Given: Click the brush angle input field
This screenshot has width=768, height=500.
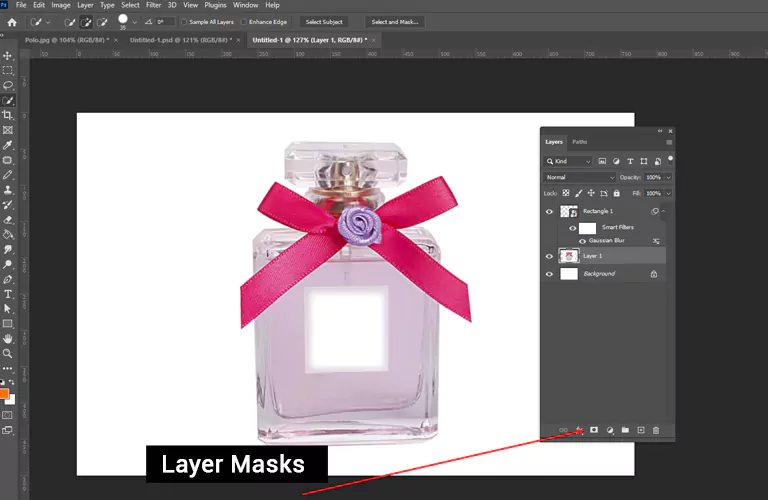Looking at the screenshot, I should point(165,22).
